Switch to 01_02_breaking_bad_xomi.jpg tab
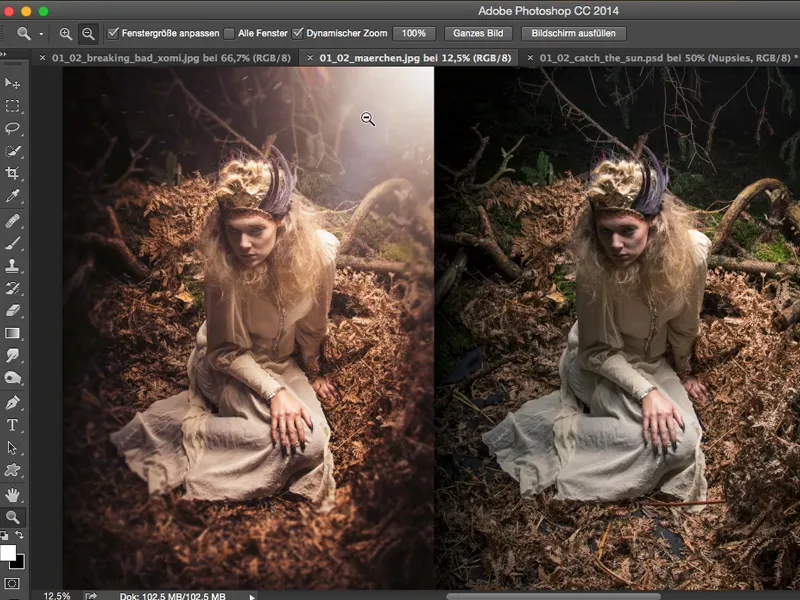800x600 pixels. (x=171, y=58)
